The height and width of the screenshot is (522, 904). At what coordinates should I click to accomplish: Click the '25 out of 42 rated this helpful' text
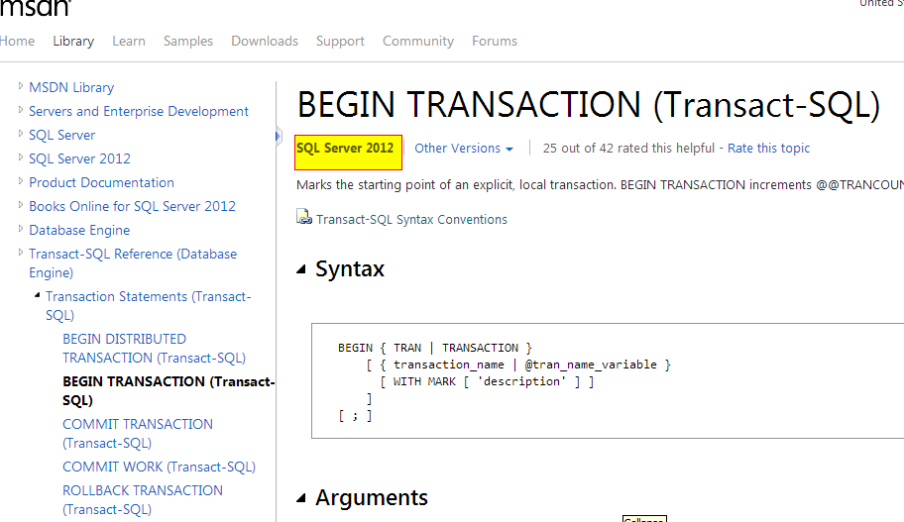628,148
